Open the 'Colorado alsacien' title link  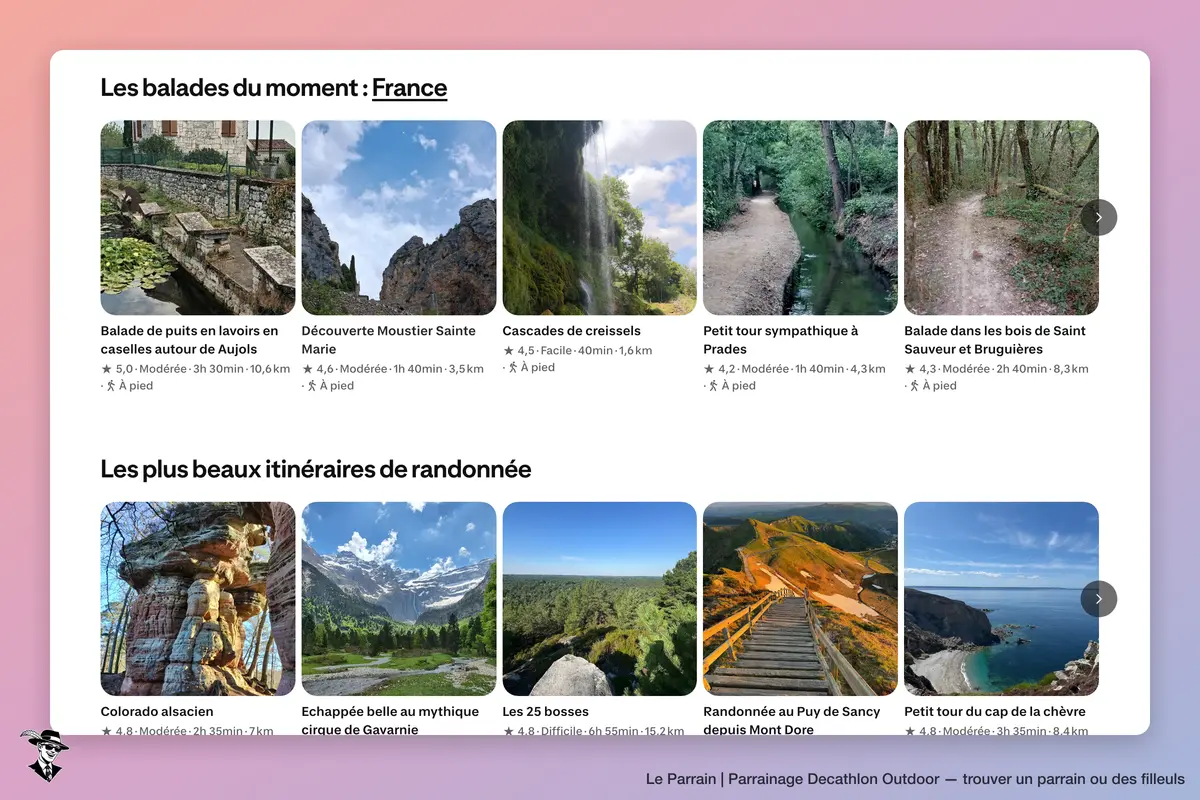point(157,712)
